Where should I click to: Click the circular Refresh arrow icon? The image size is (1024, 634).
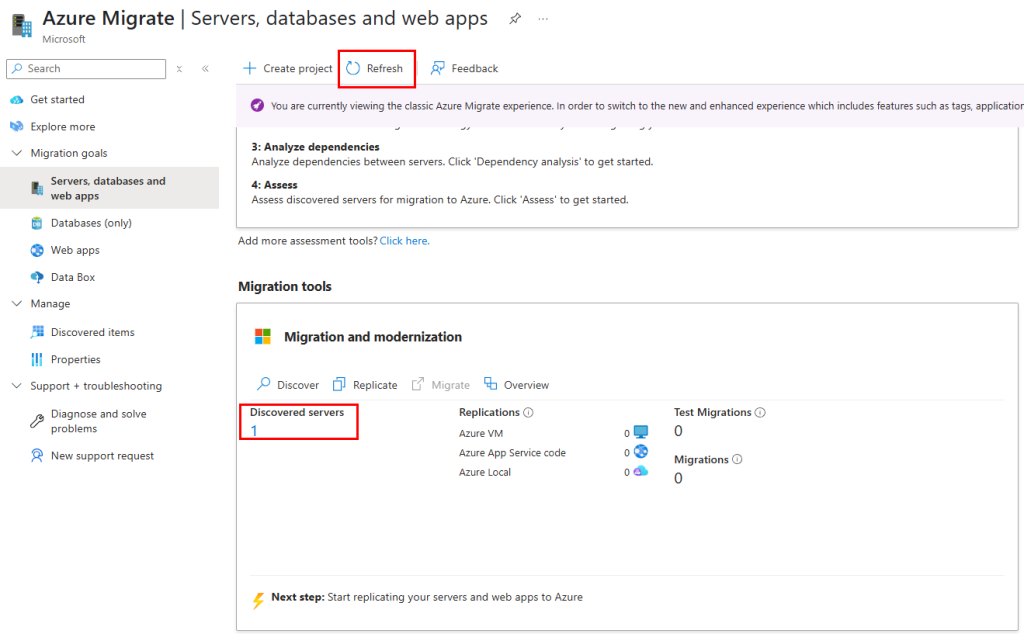353,69
